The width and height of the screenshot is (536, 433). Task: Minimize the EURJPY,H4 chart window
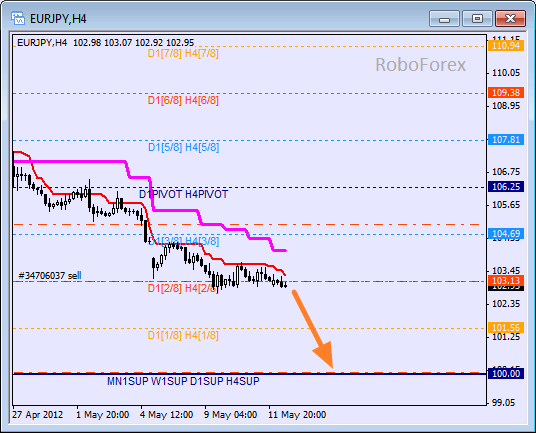click(444, 18)
